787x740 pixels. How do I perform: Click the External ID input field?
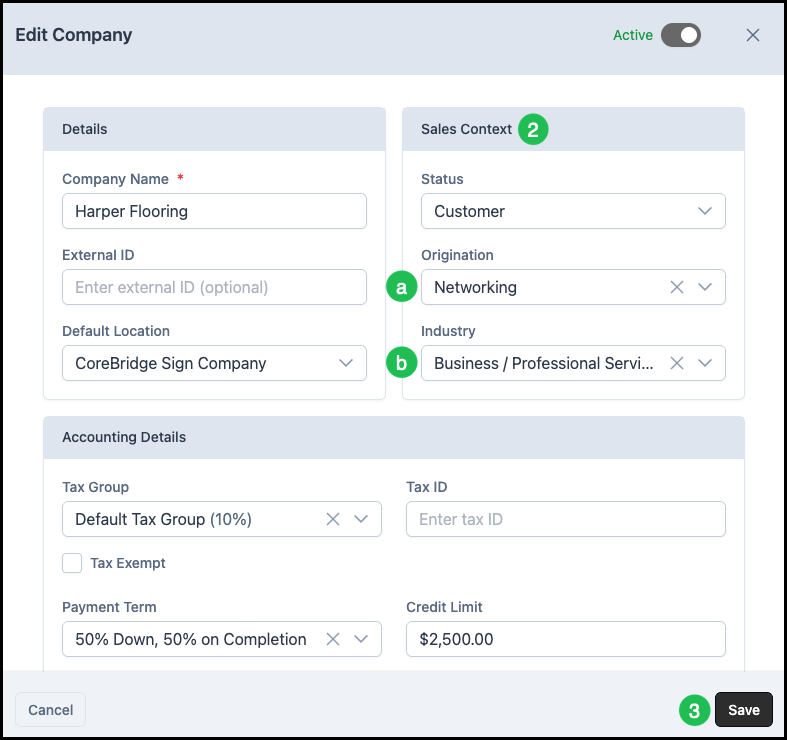tap(214, 287)
